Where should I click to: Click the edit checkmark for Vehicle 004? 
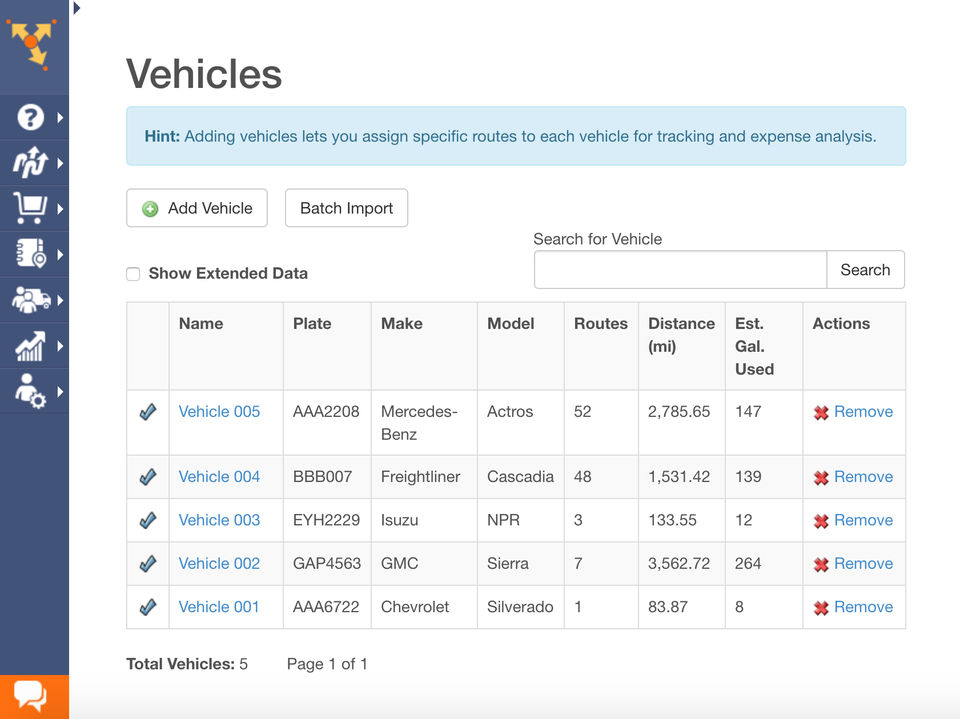(x=148, y=476)
